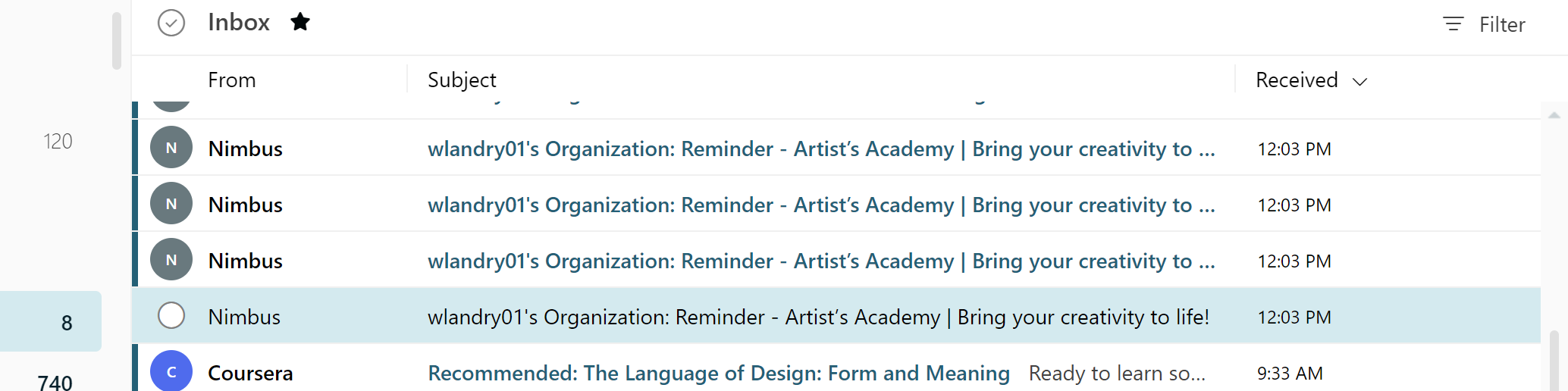Click the Inbox favorite star icon
Viewport: 1568px width, 391px height.
click(300, 22)
